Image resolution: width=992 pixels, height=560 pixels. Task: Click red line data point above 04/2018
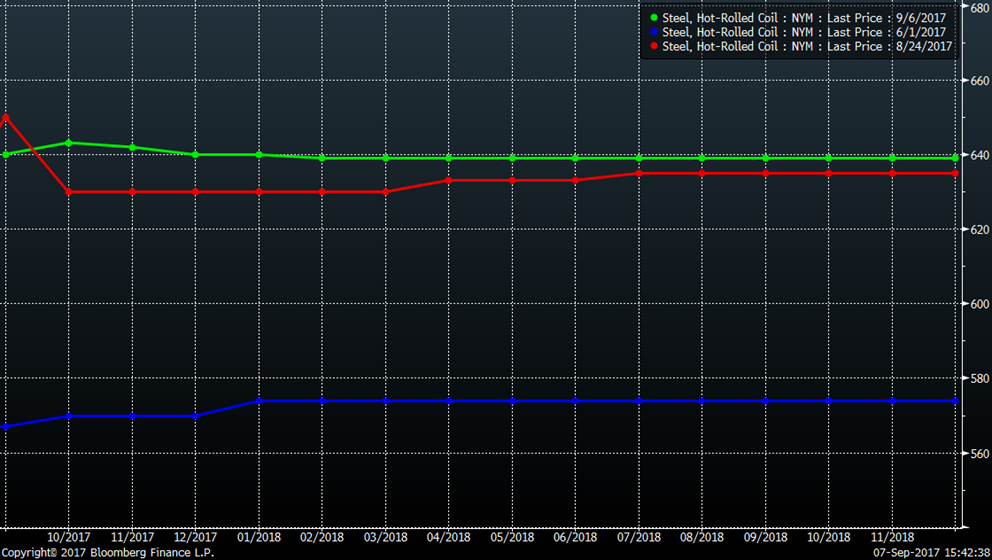point(449,180)
